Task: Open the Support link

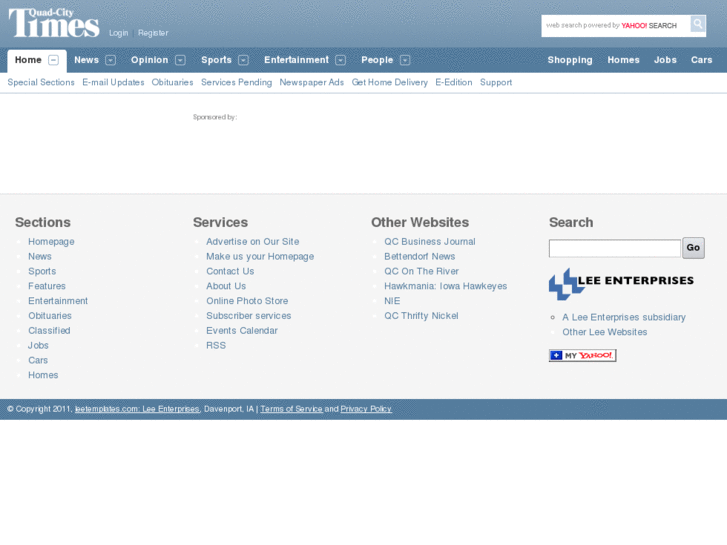Action: pos(496,83)
